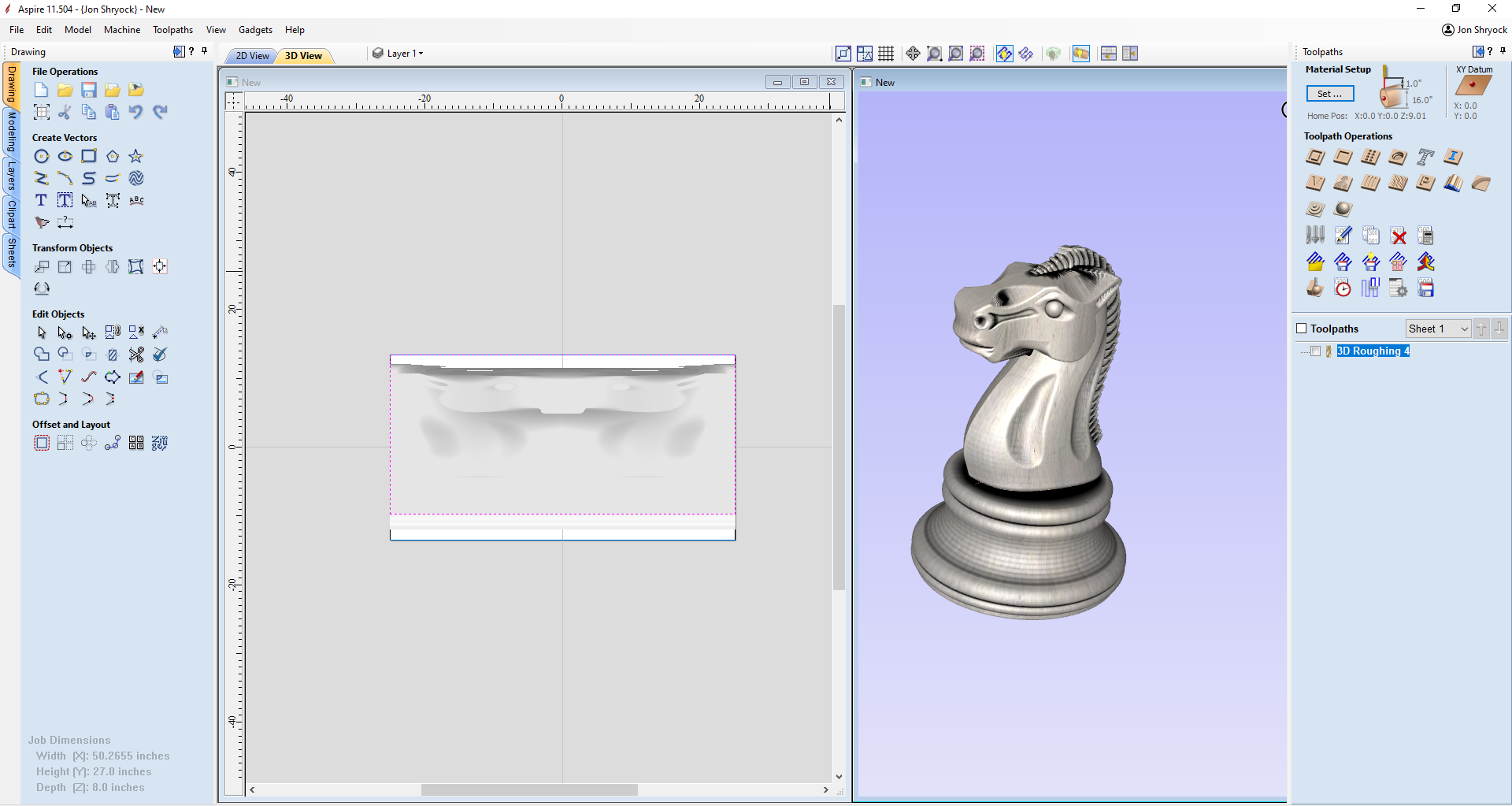Toggle the grid display toolbar icon

tap(886, 54)
